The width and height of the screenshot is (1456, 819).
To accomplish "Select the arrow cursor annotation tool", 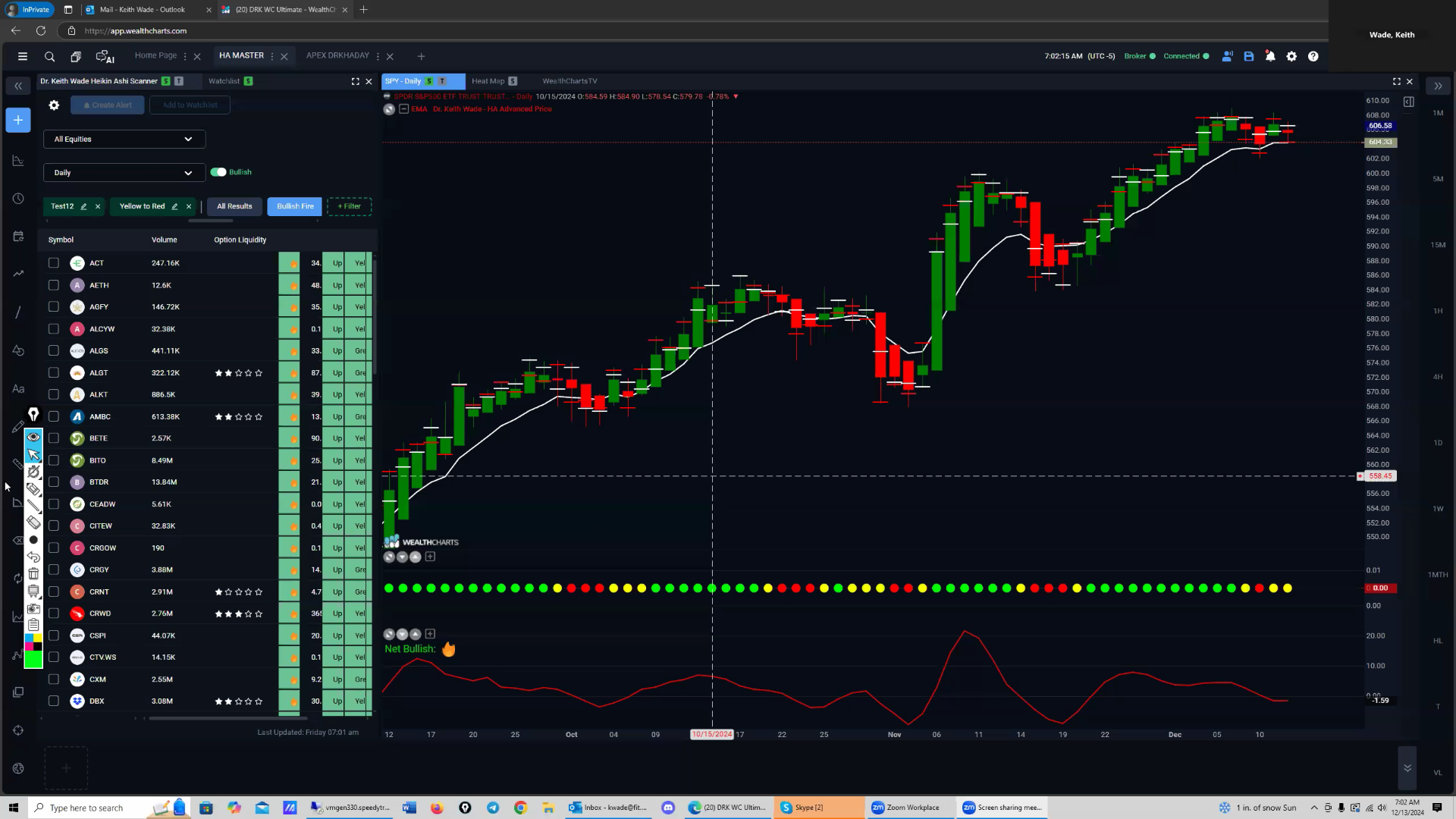I will 33,454.
